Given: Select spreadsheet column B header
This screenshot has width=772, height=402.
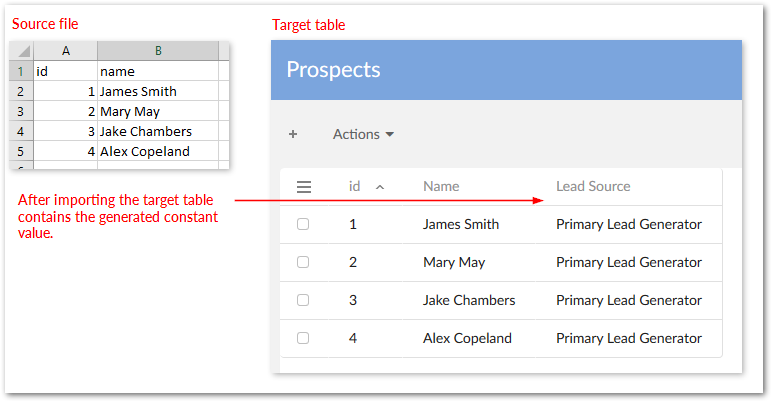Looking at the screenshot, I should pyautogui.click(x=158, y=51).
